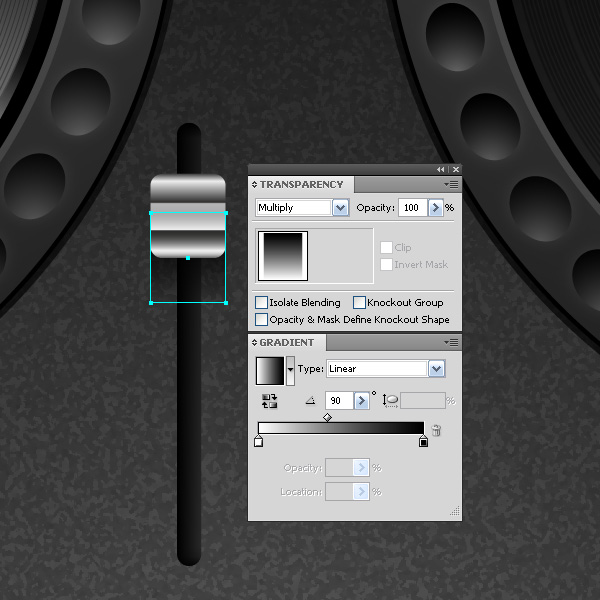Image resolution: width=600 pixels, height=600 pixels.
Task: Click the disabled aspect ratio field
Action: pos(423,401)
